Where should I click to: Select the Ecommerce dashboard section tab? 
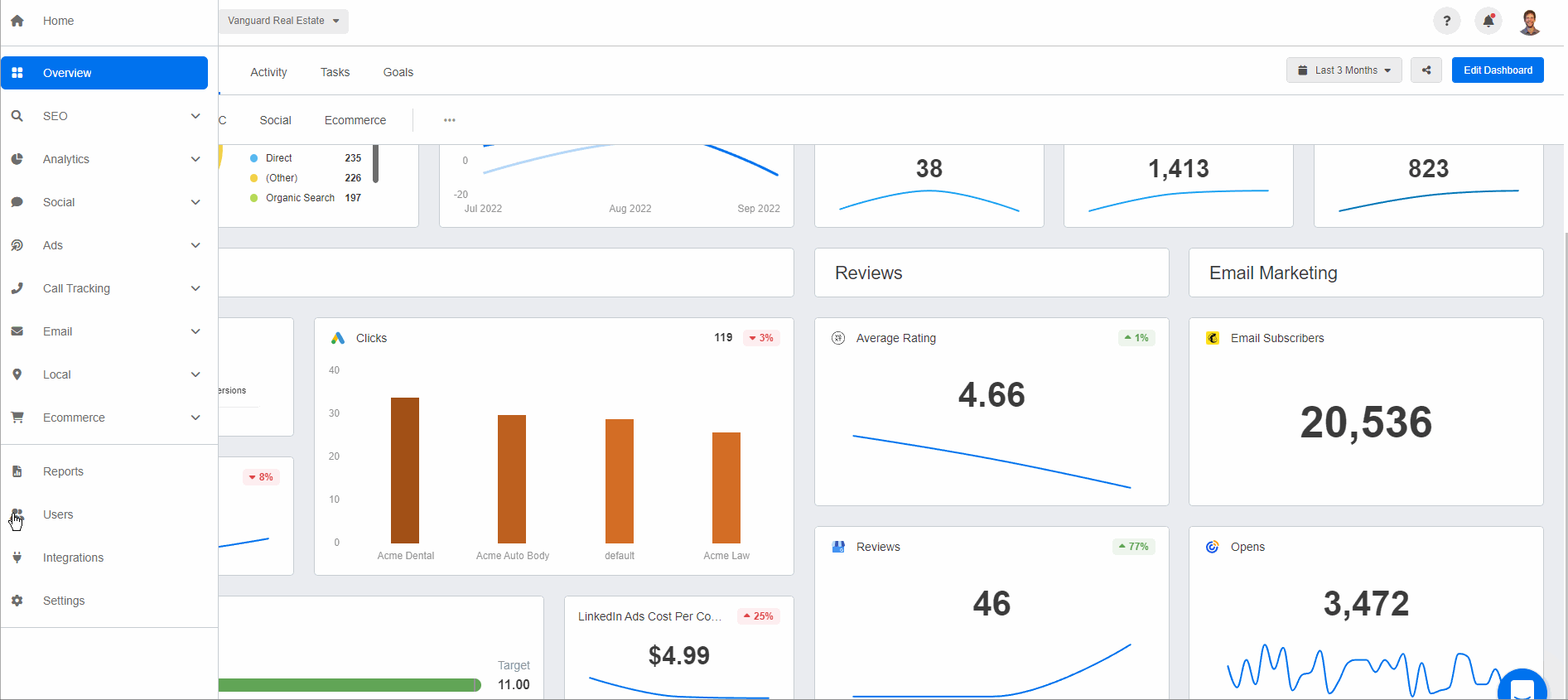pos(355,120)
